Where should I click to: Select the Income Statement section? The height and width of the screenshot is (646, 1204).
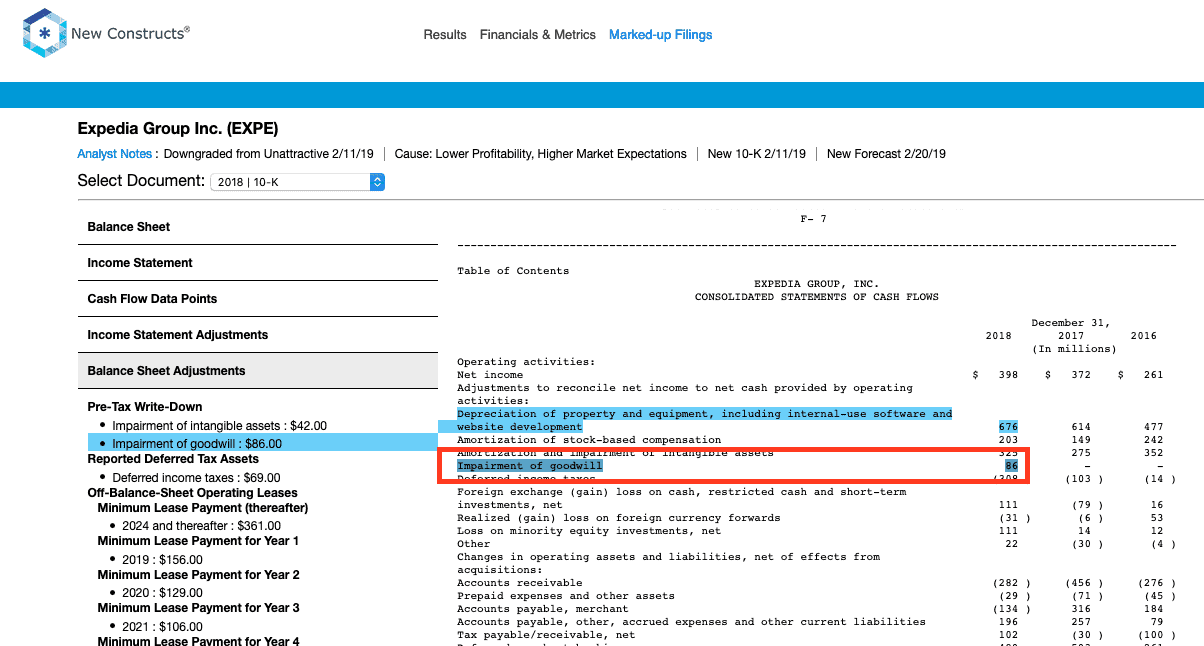[258, 263]
